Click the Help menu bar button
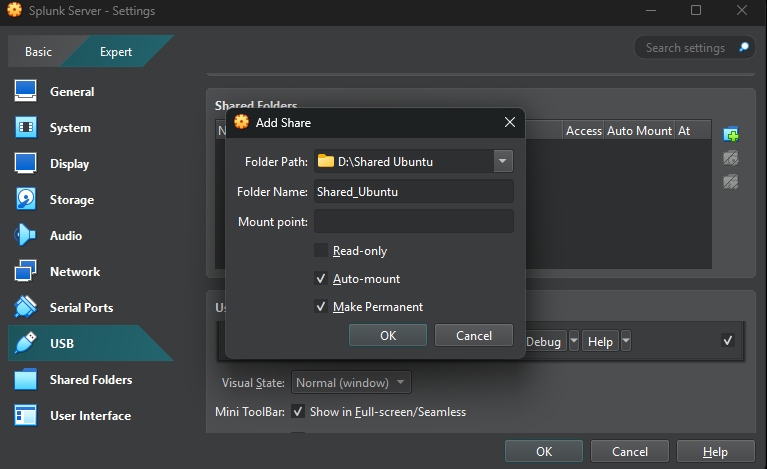767x469 pixels. coord(600,341)
